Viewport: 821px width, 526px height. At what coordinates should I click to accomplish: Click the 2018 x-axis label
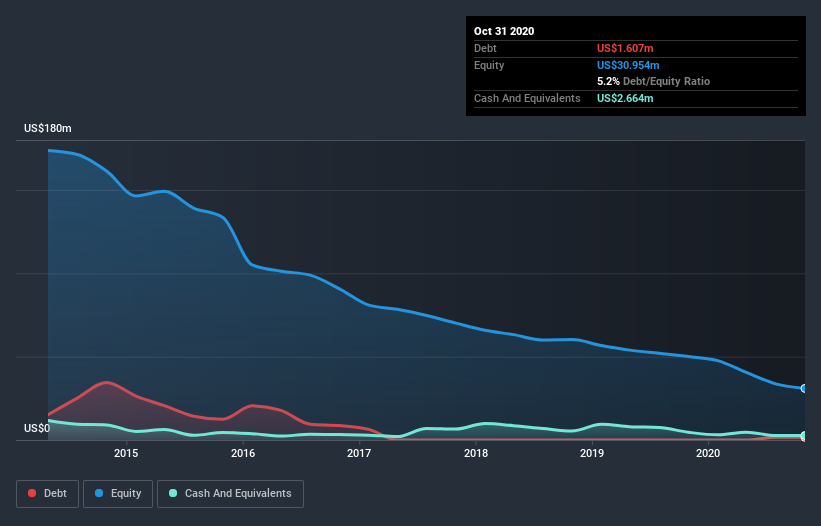476,453
